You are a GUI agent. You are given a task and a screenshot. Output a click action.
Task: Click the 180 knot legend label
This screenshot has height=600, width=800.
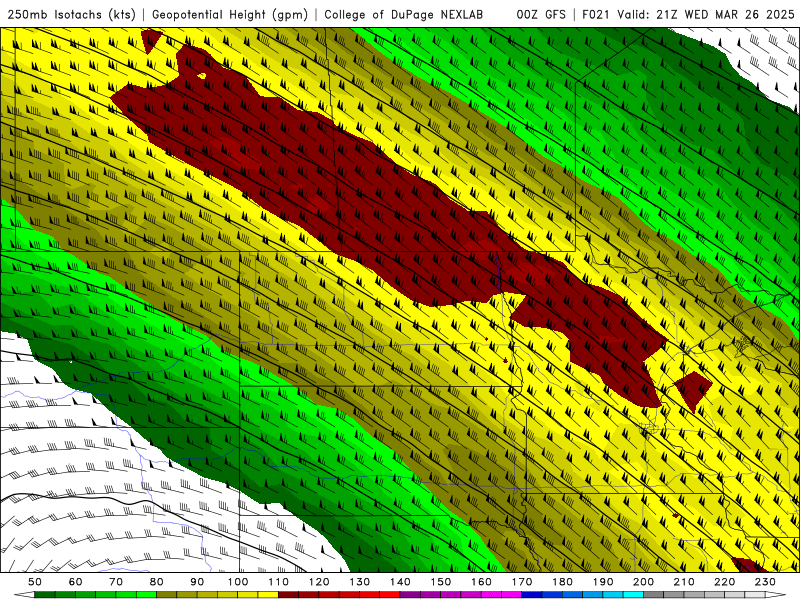562,582
